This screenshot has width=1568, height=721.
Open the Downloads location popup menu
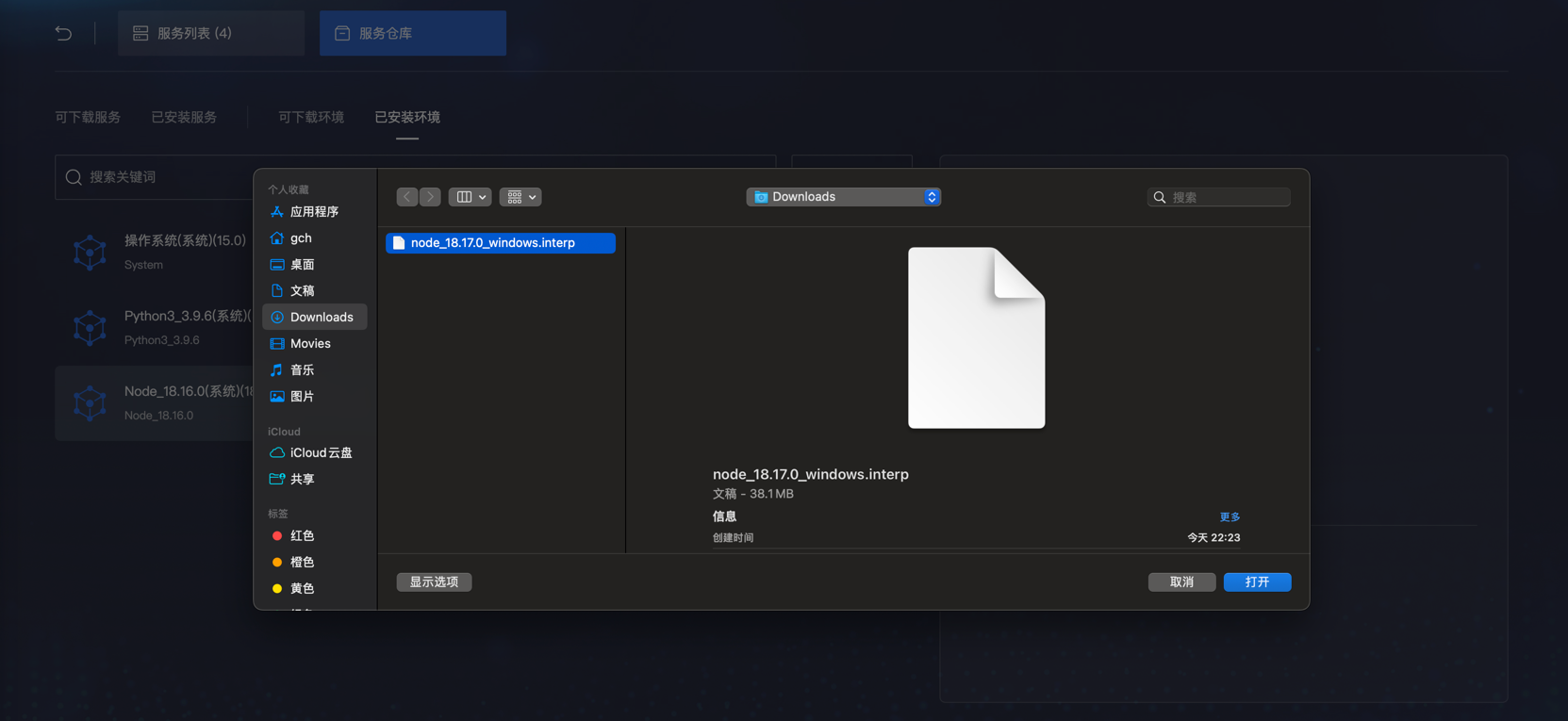click(844, 197)
